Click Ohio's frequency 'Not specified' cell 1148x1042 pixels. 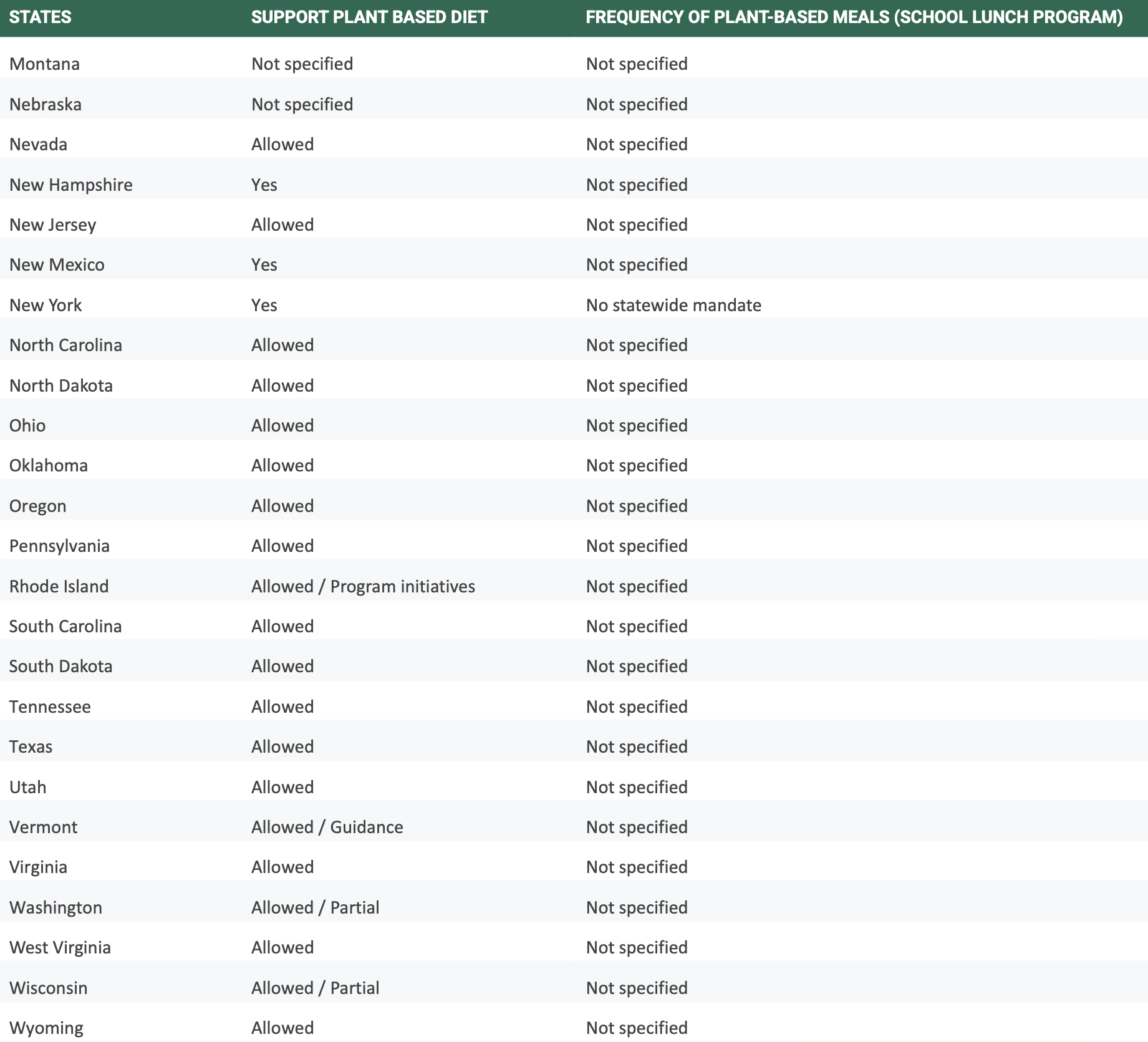pyautogui.click(x=636, y=426)
